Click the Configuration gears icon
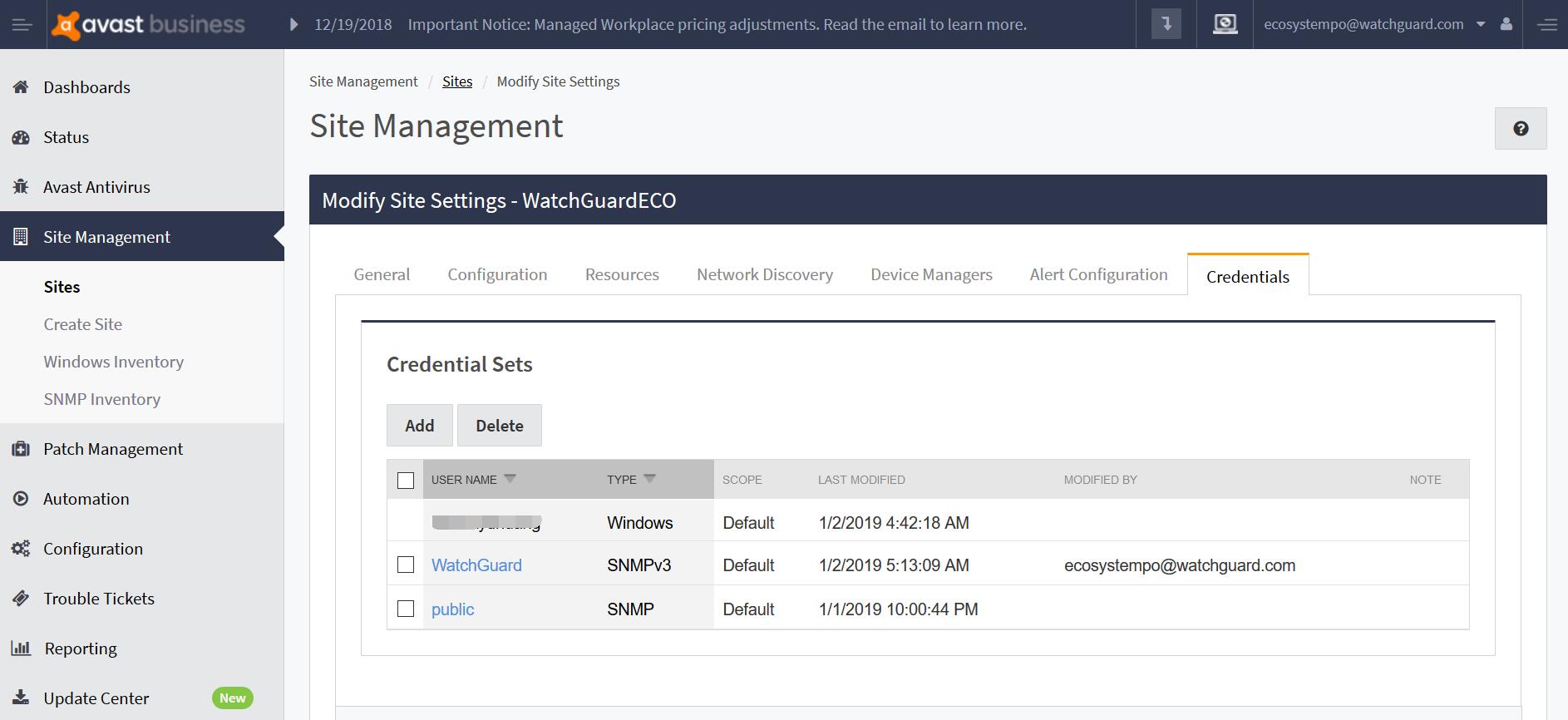 [21, 549]
